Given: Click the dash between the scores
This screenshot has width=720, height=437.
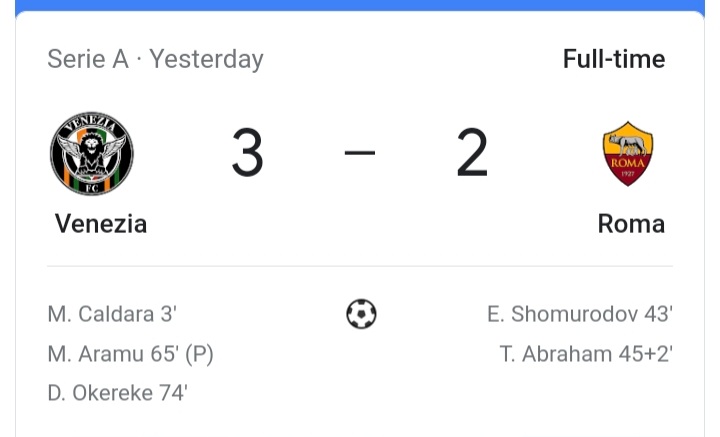Looking at the screenshot, I should pyautogui.click(x=360, y=154).
